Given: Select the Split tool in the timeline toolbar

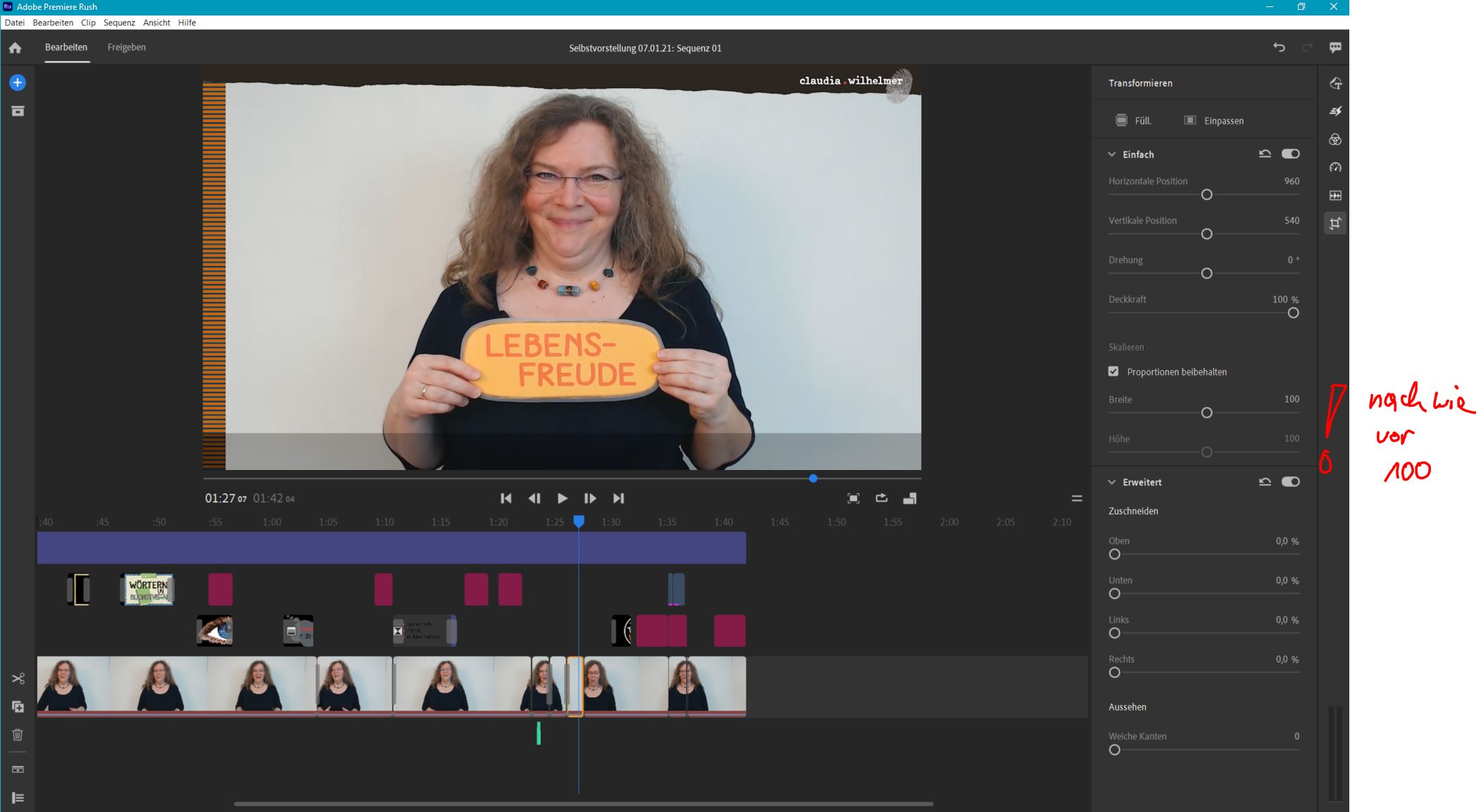Looking at the screenshot, I should (18, 678).
